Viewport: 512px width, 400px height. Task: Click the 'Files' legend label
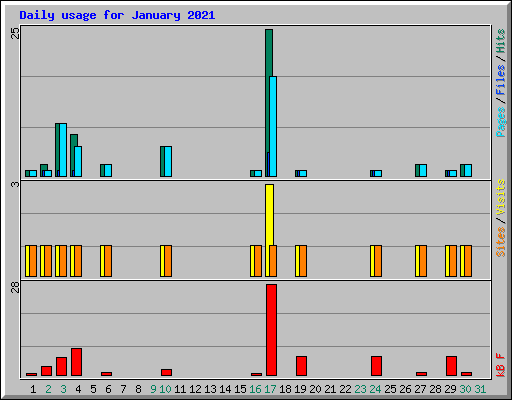coord(501,80)
